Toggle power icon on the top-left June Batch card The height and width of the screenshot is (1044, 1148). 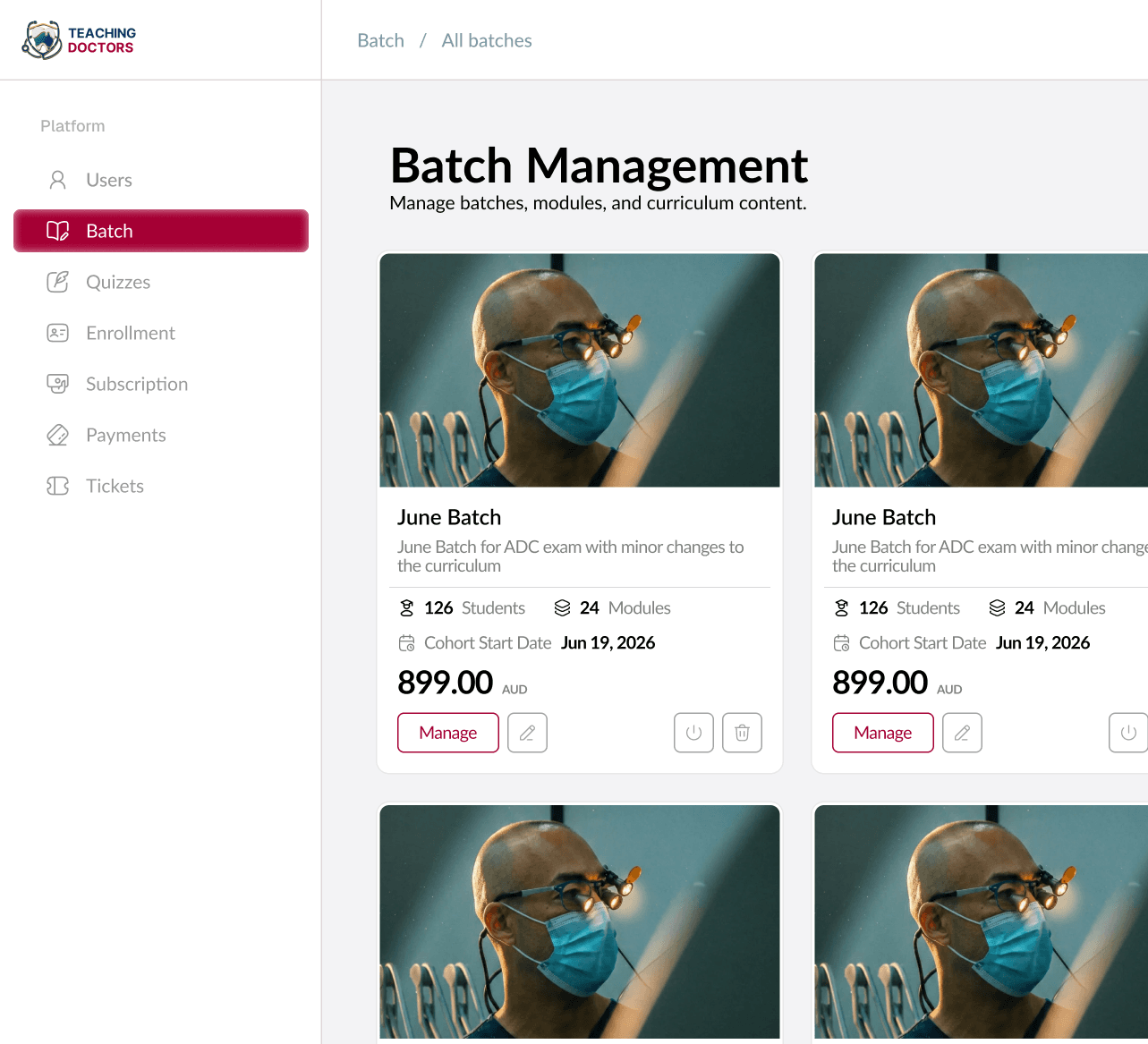click(693, 733)
